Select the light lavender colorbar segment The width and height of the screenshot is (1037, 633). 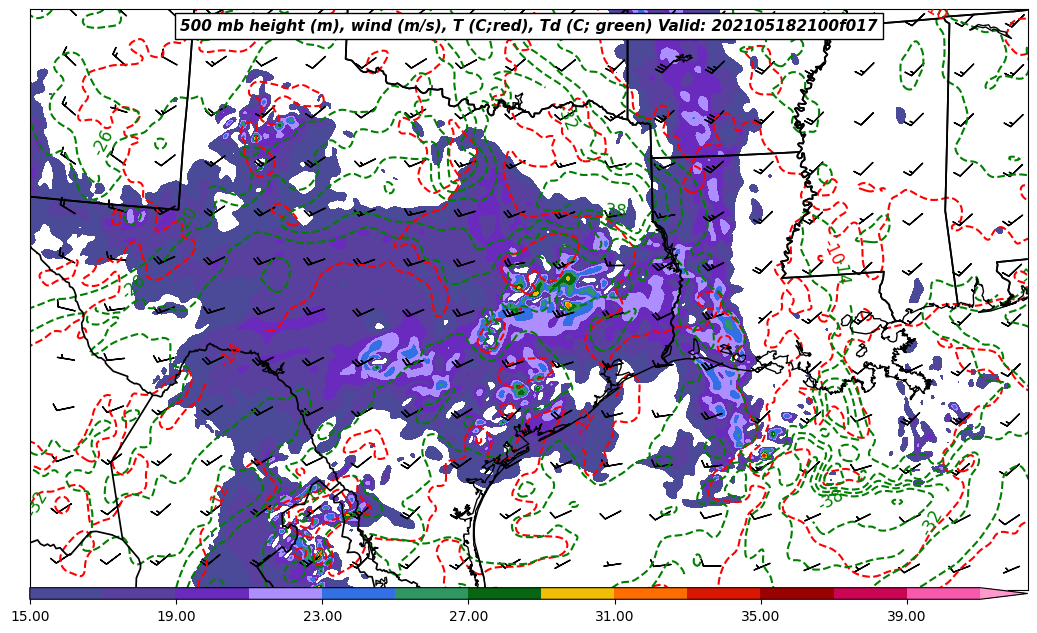285,593
